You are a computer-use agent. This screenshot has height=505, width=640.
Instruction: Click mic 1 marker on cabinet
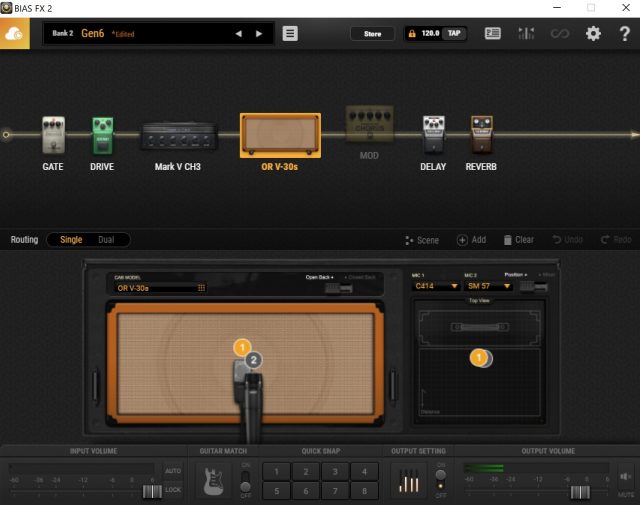point(242,347)
